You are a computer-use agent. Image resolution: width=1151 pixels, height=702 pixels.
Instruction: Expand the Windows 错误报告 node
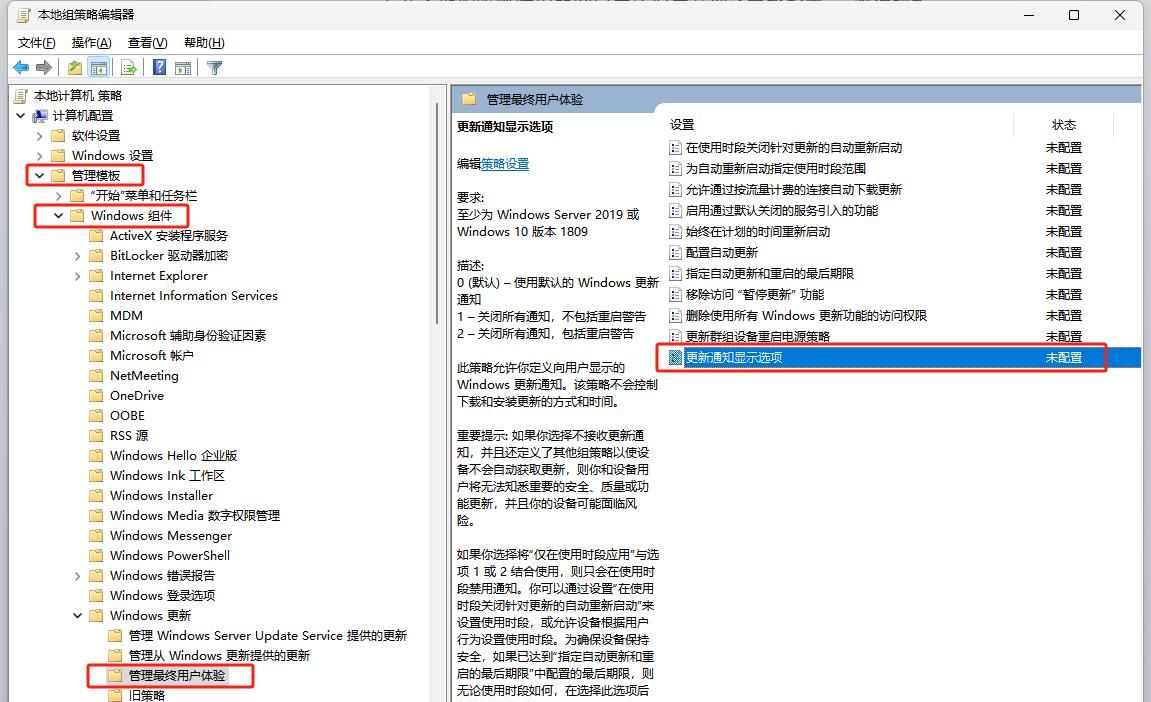[x=78, y=575]
